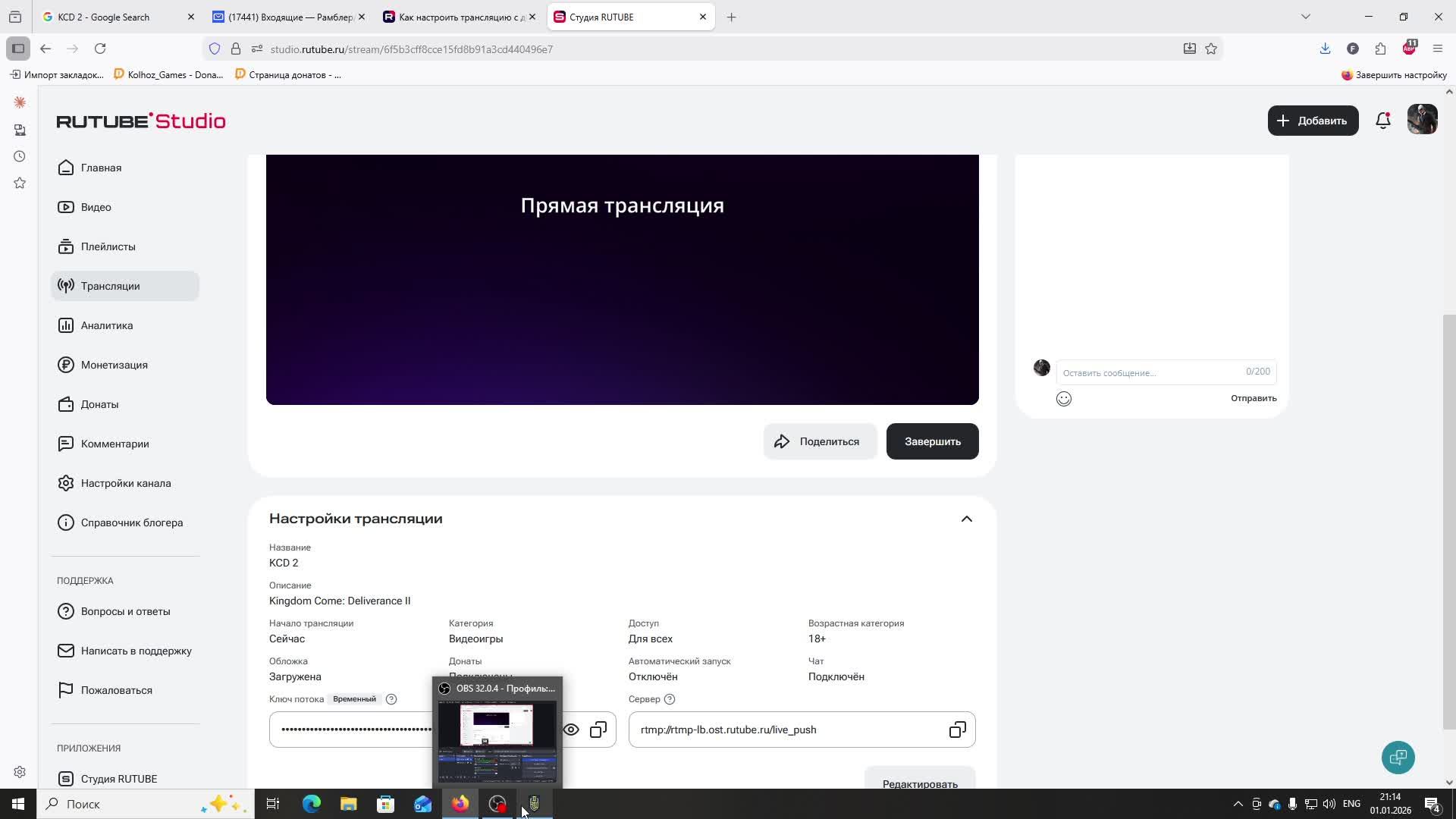Click the chat message input field

click(x=1149, y=372)
